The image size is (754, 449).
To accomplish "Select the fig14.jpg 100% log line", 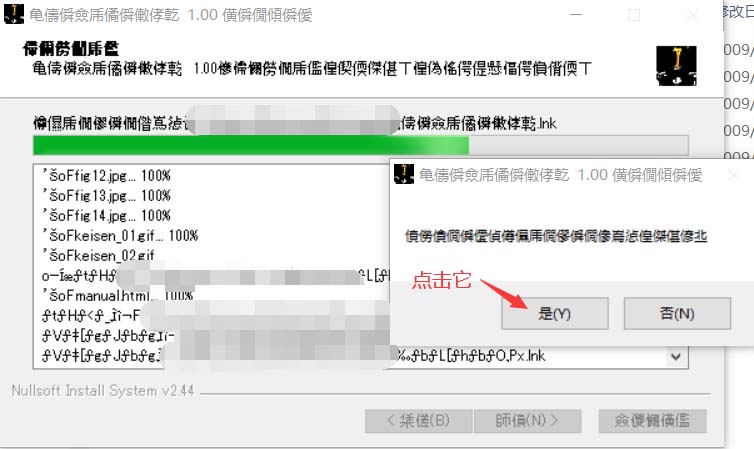I will 106,215.
